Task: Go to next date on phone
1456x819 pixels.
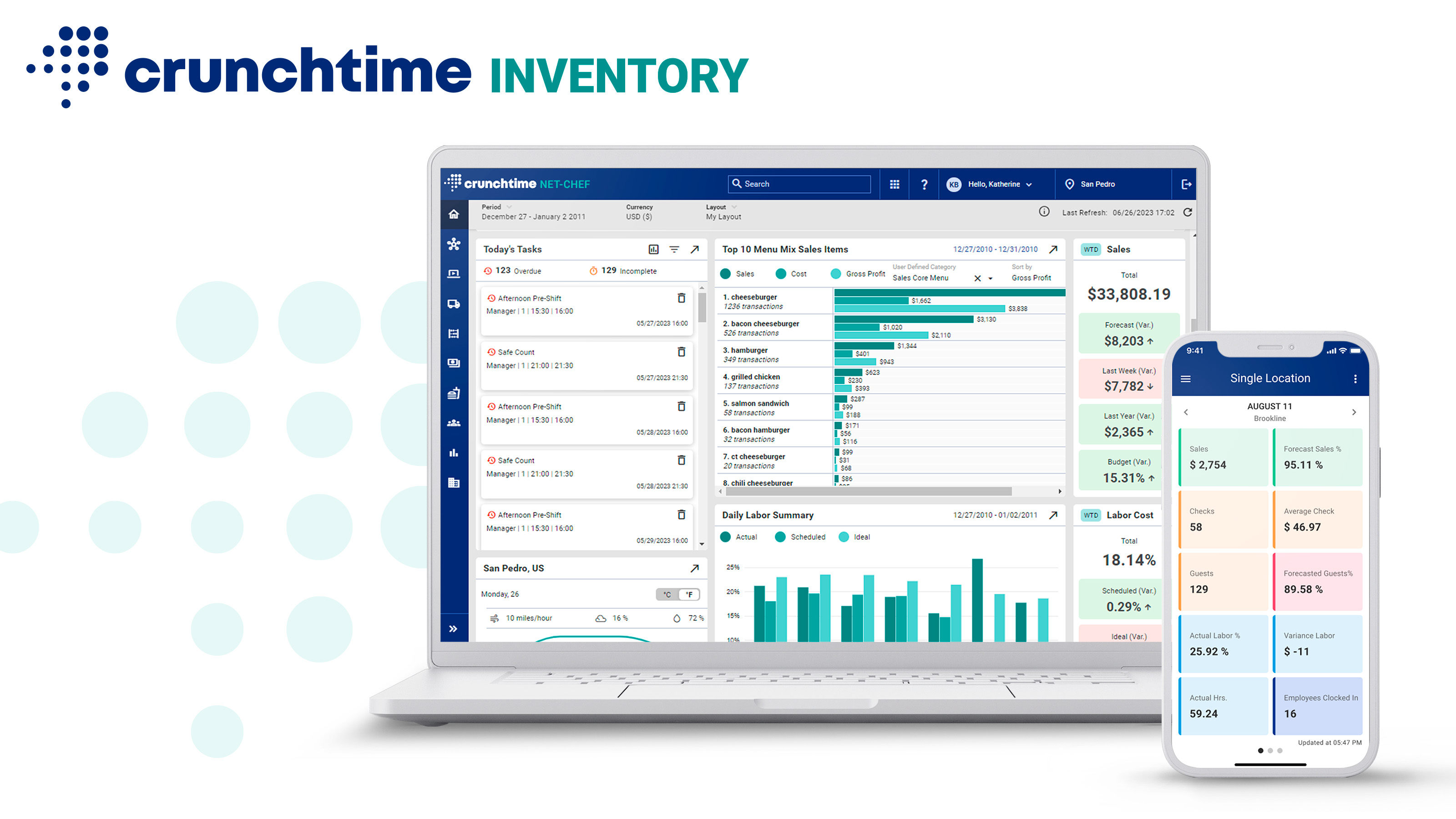Action: click(x=1354, y=412)
